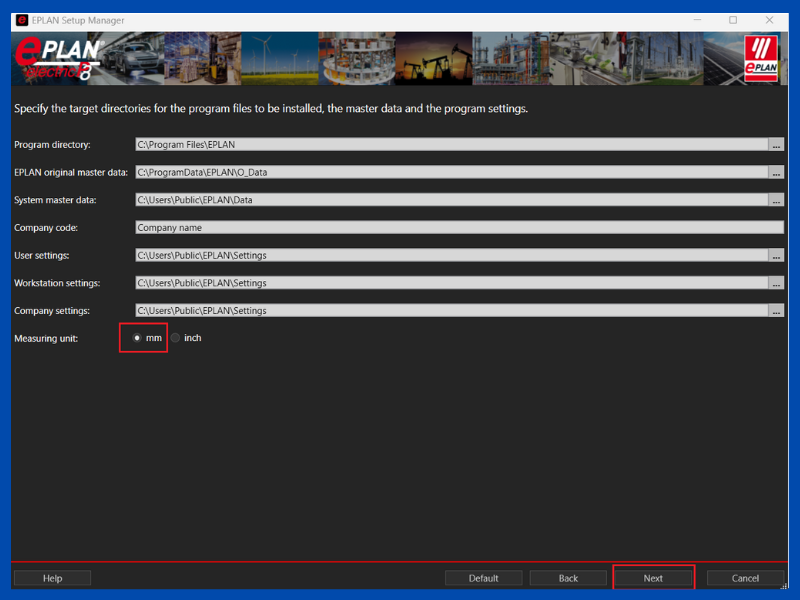Go back with the Back button
Viewport: 800px width, 600px height.
point(568,578)
